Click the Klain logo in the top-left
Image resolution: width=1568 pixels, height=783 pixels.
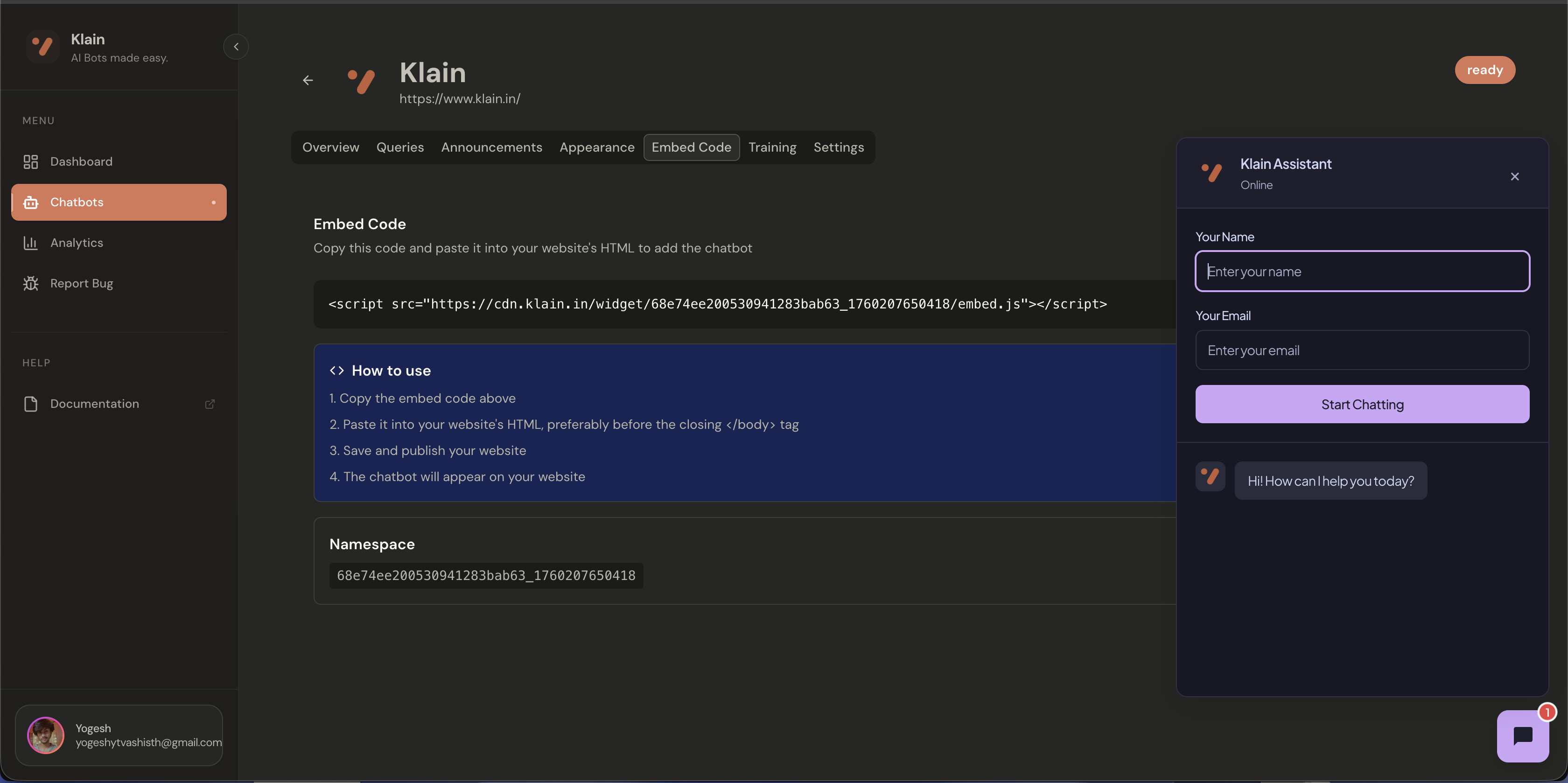tap(42, 46)
